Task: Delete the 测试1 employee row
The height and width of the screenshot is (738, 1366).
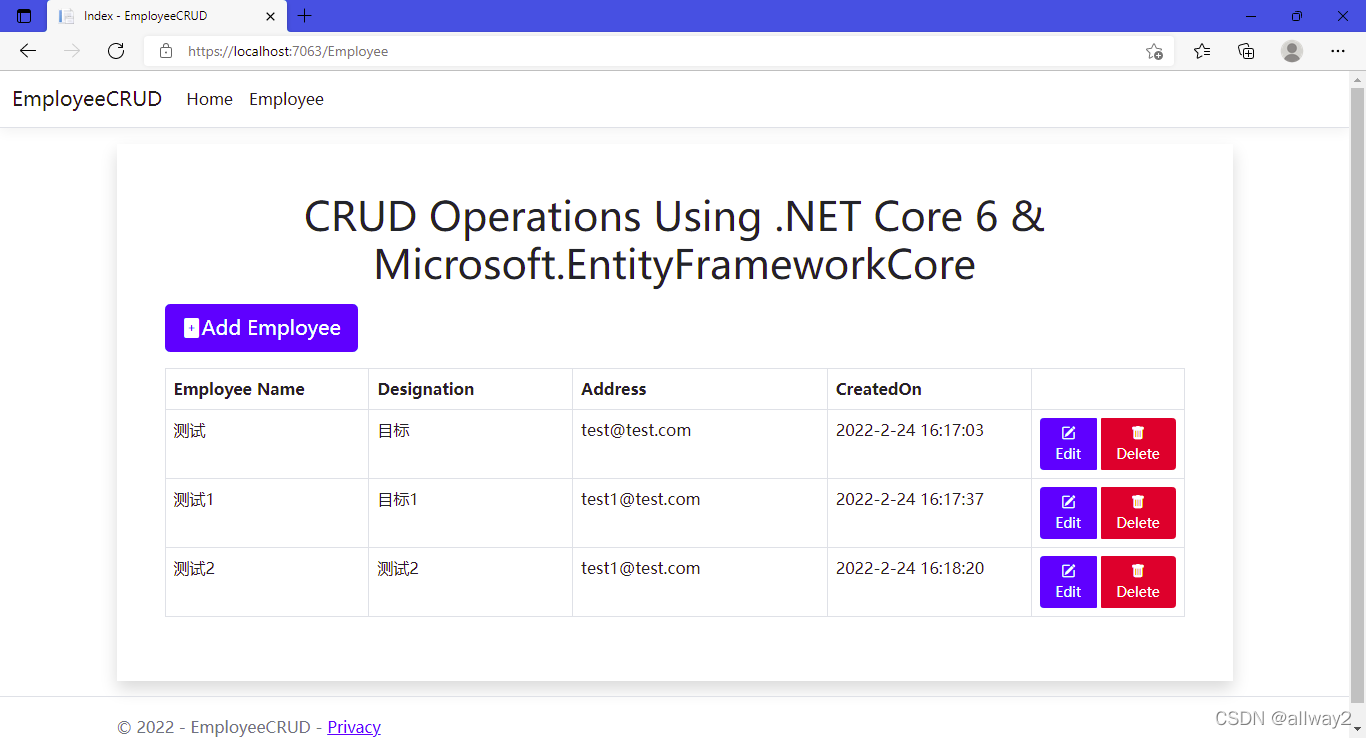Action: pos(1138,513)
